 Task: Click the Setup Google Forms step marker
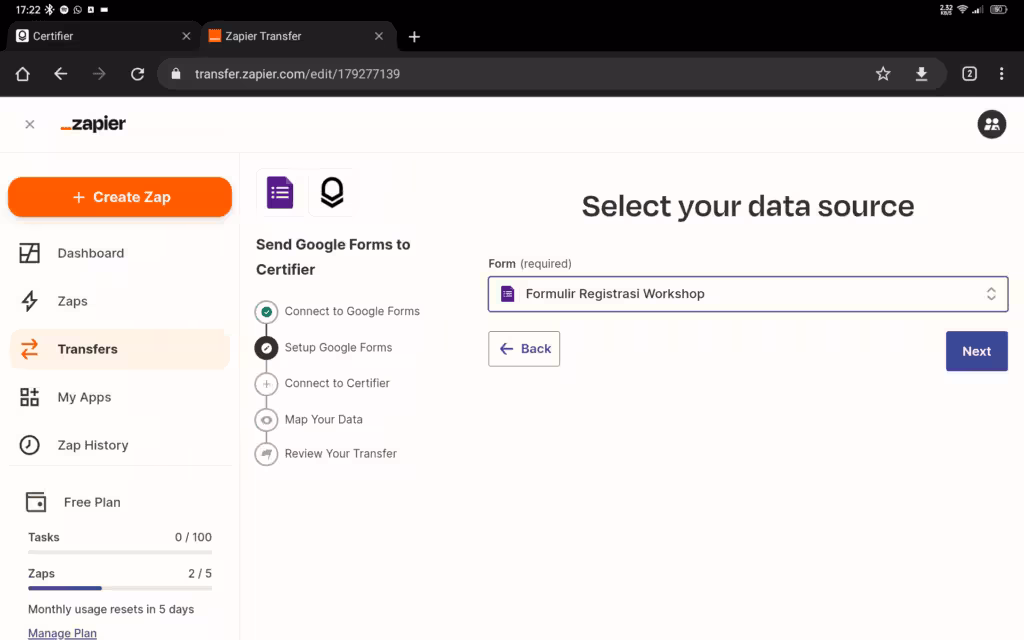click(x=266, y=348)
